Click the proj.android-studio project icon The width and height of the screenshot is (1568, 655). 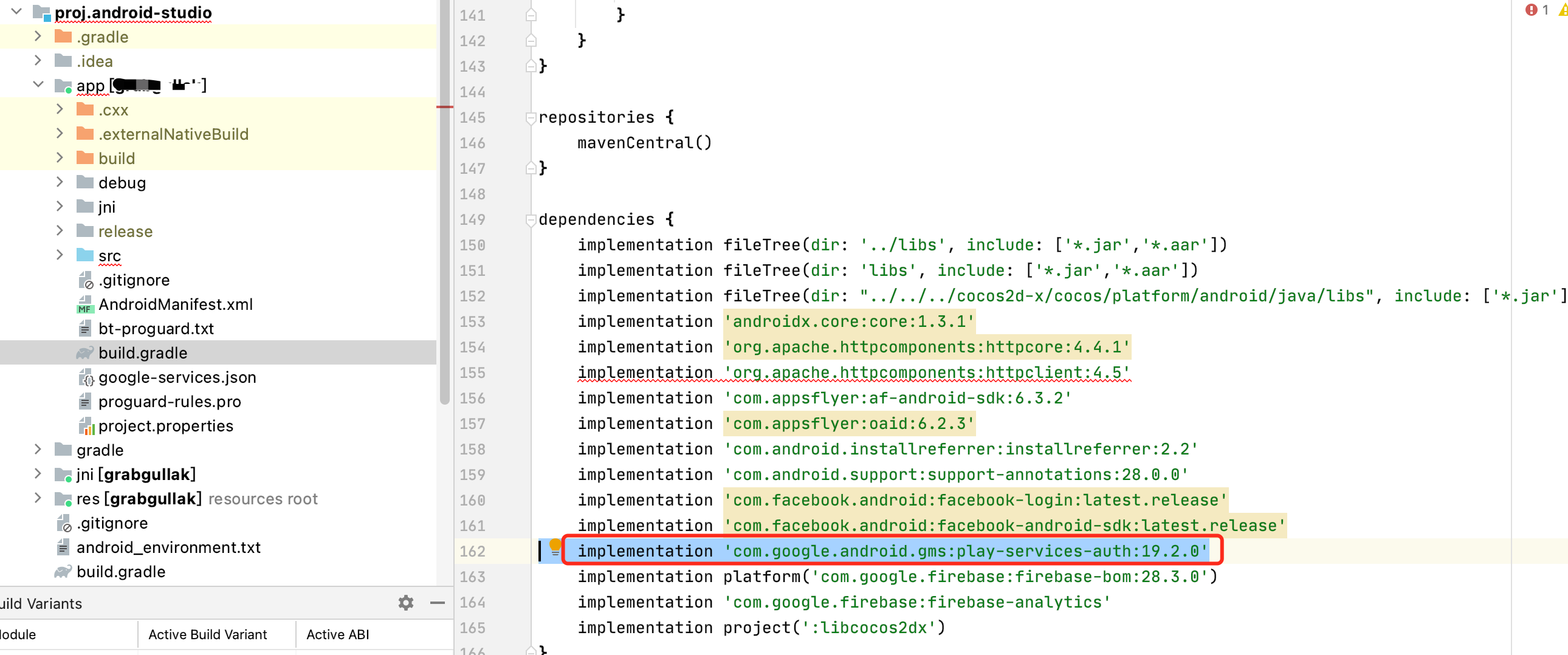coord(41,12)
